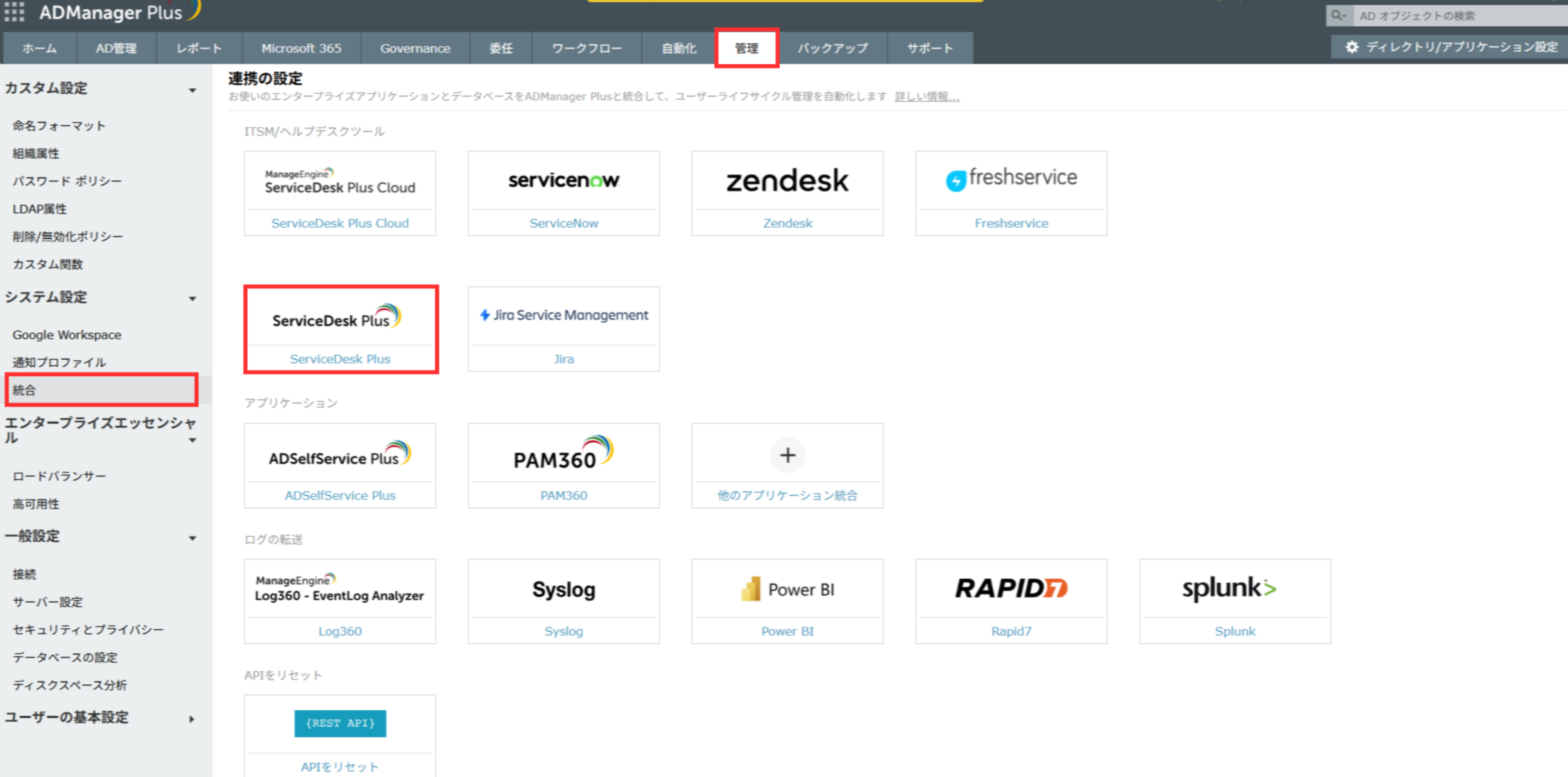Open the app launcher grid icon
Viewport: 1568px width, 777px height.
(14, 11)
